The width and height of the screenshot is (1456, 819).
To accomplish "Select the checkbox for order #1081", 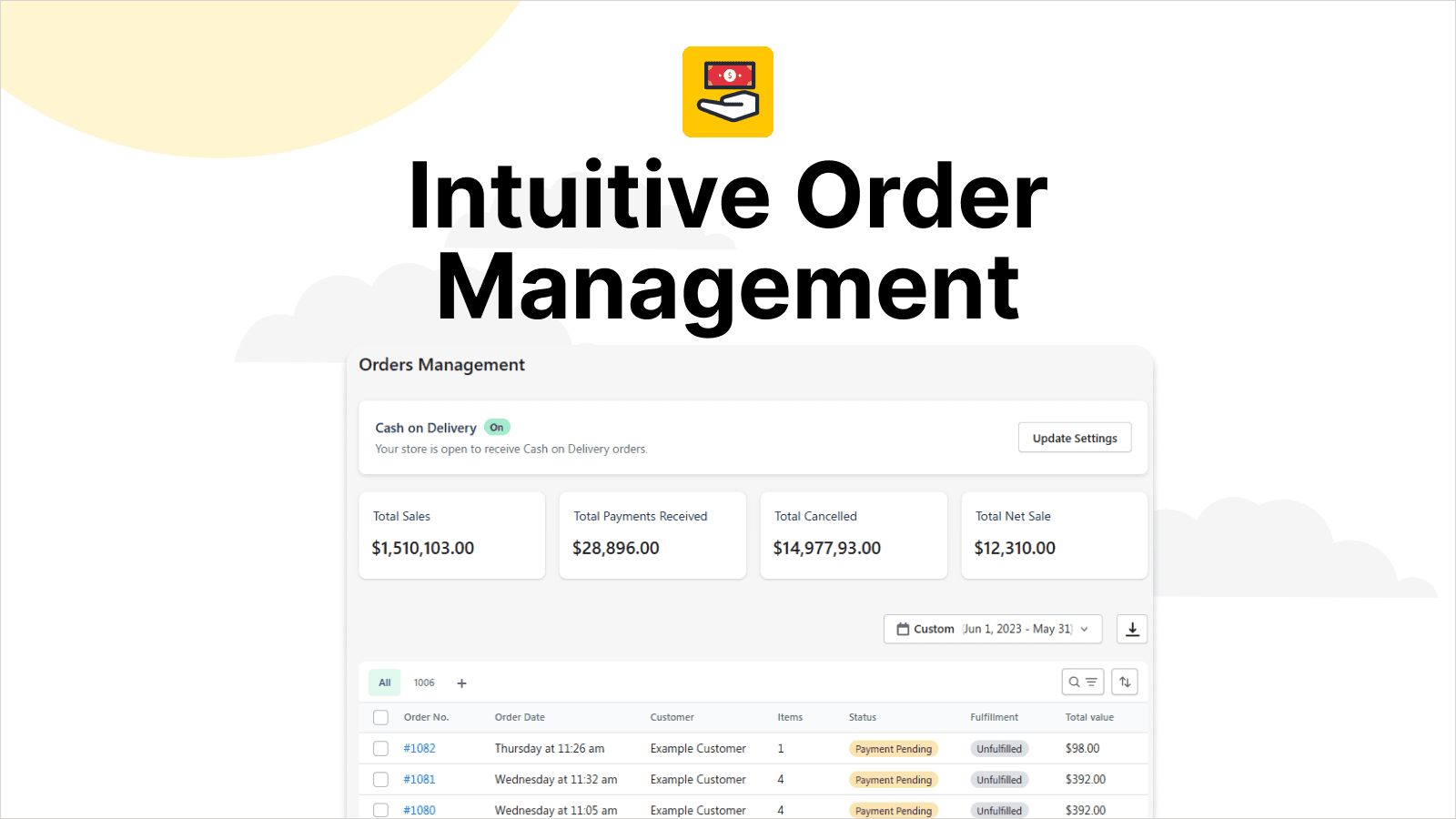I will point(380,780).
